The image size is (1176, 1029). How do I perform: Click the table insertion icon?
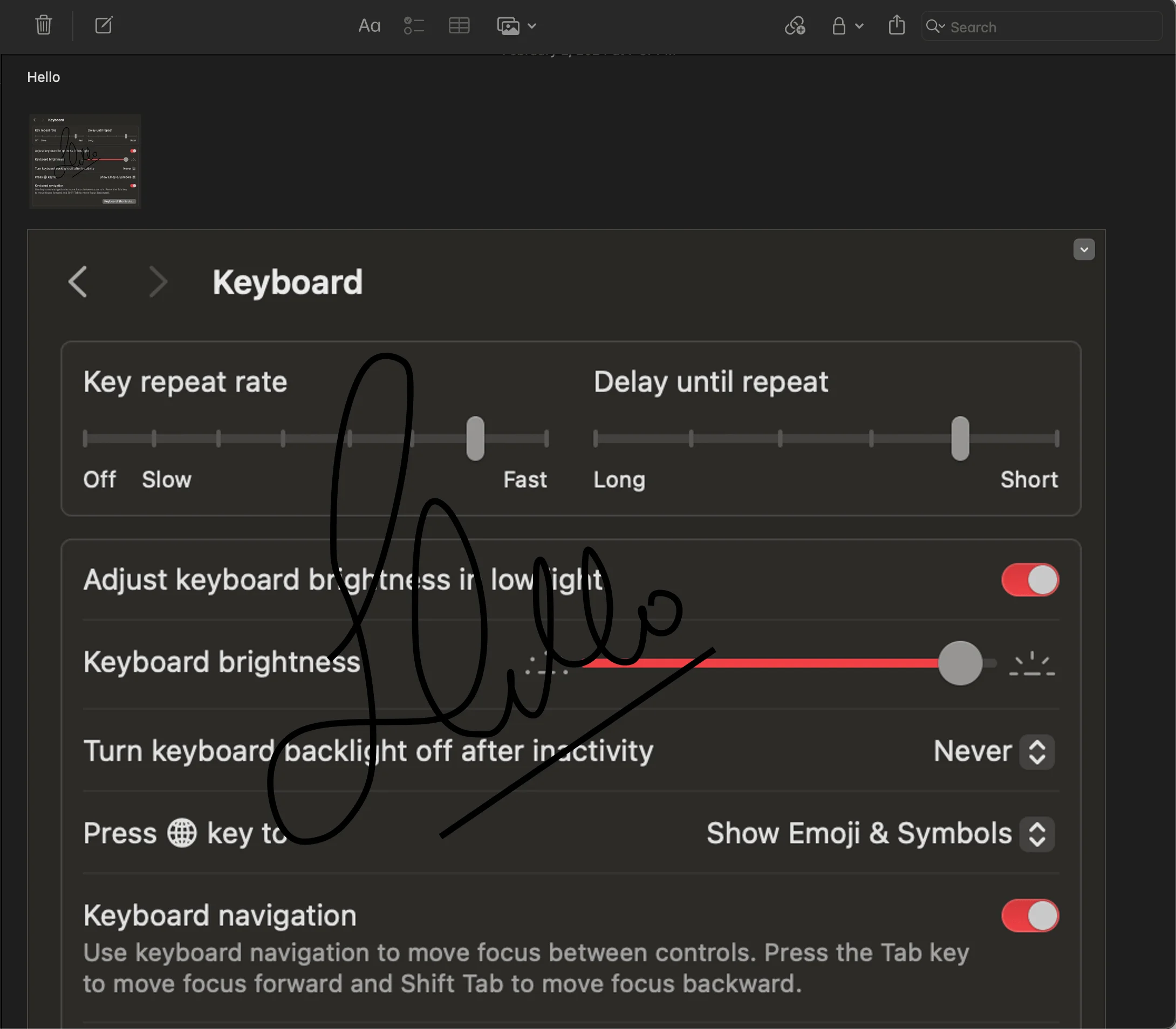(x=459, y=25)
